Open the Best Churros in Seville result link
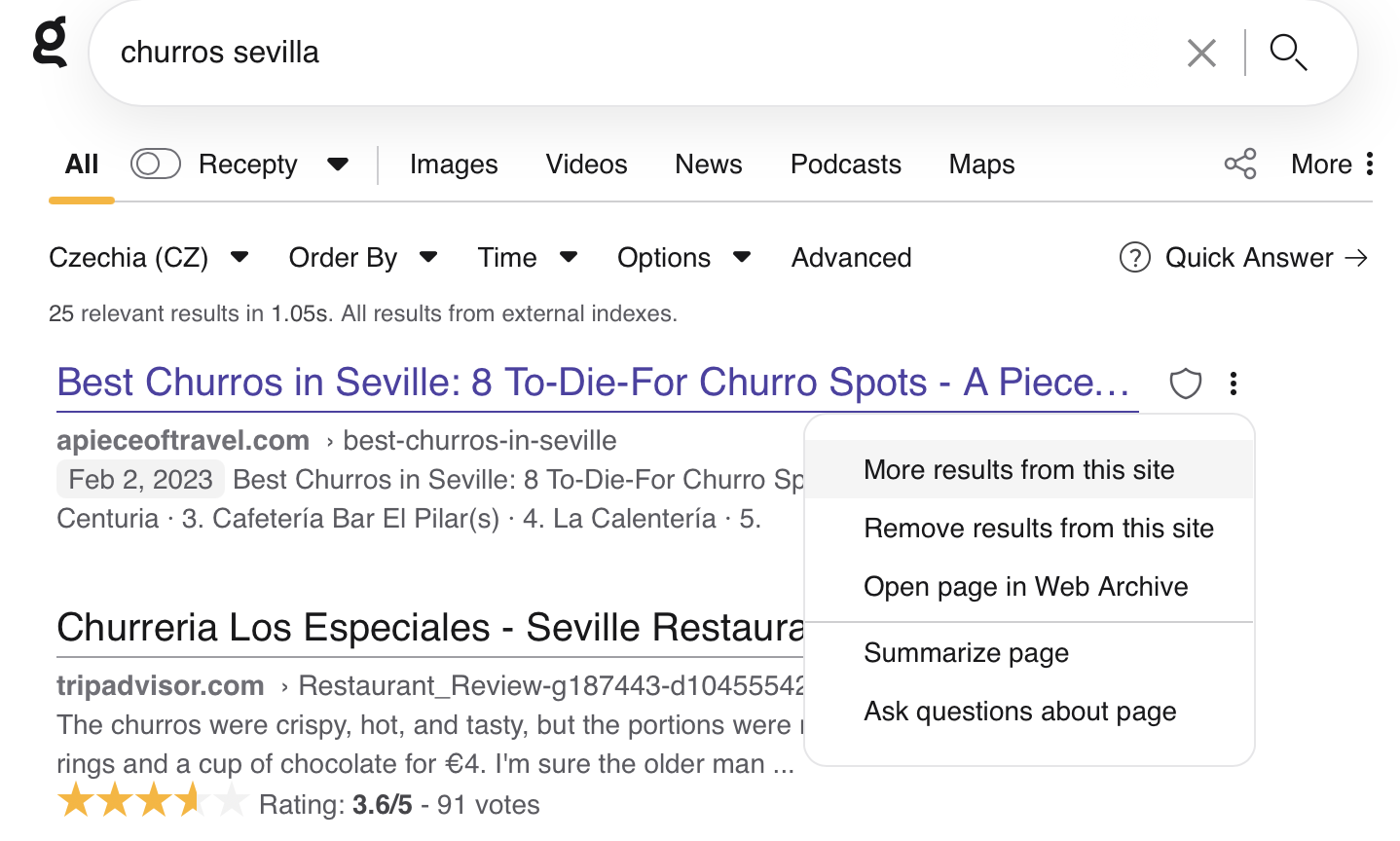 pos(593,383)
